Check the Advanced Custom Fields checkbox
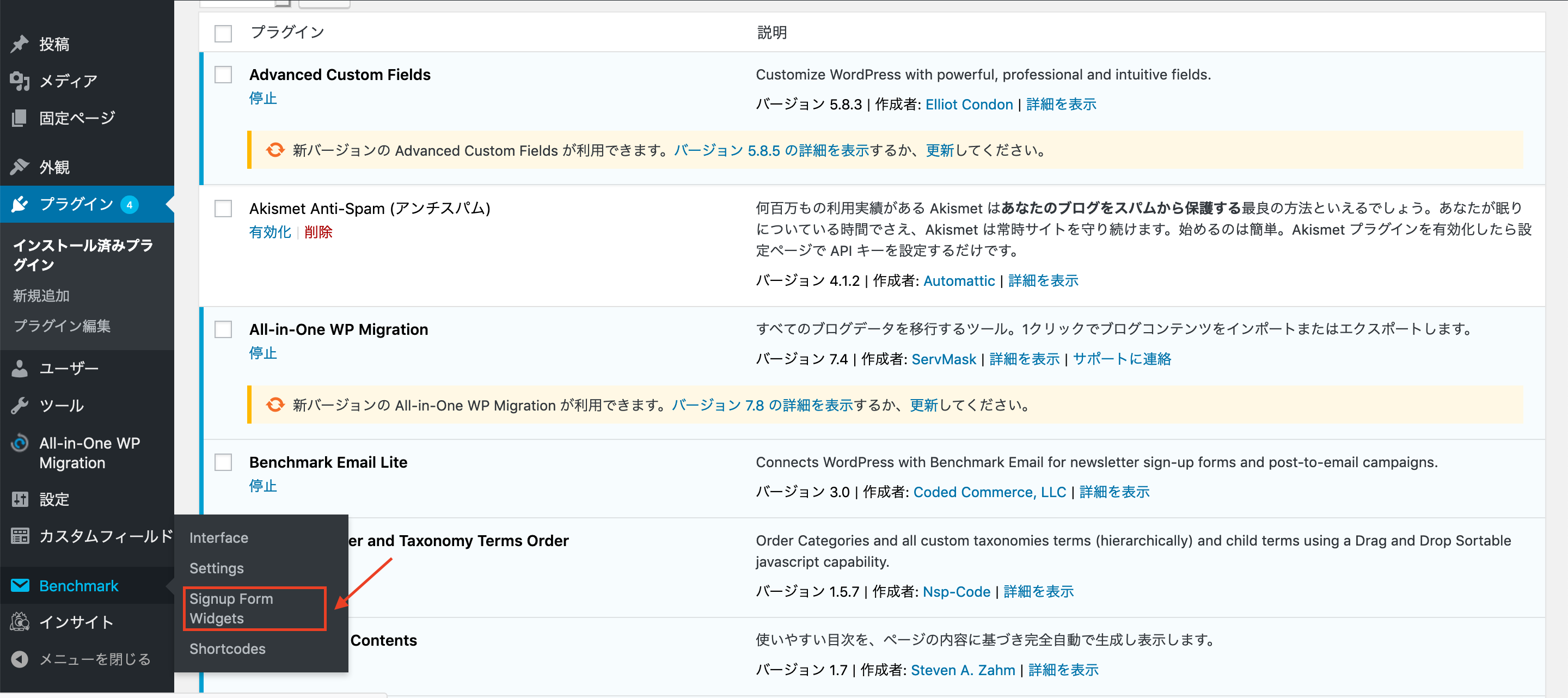This screenshot has height=698, width=1568. tap(223, 75)
